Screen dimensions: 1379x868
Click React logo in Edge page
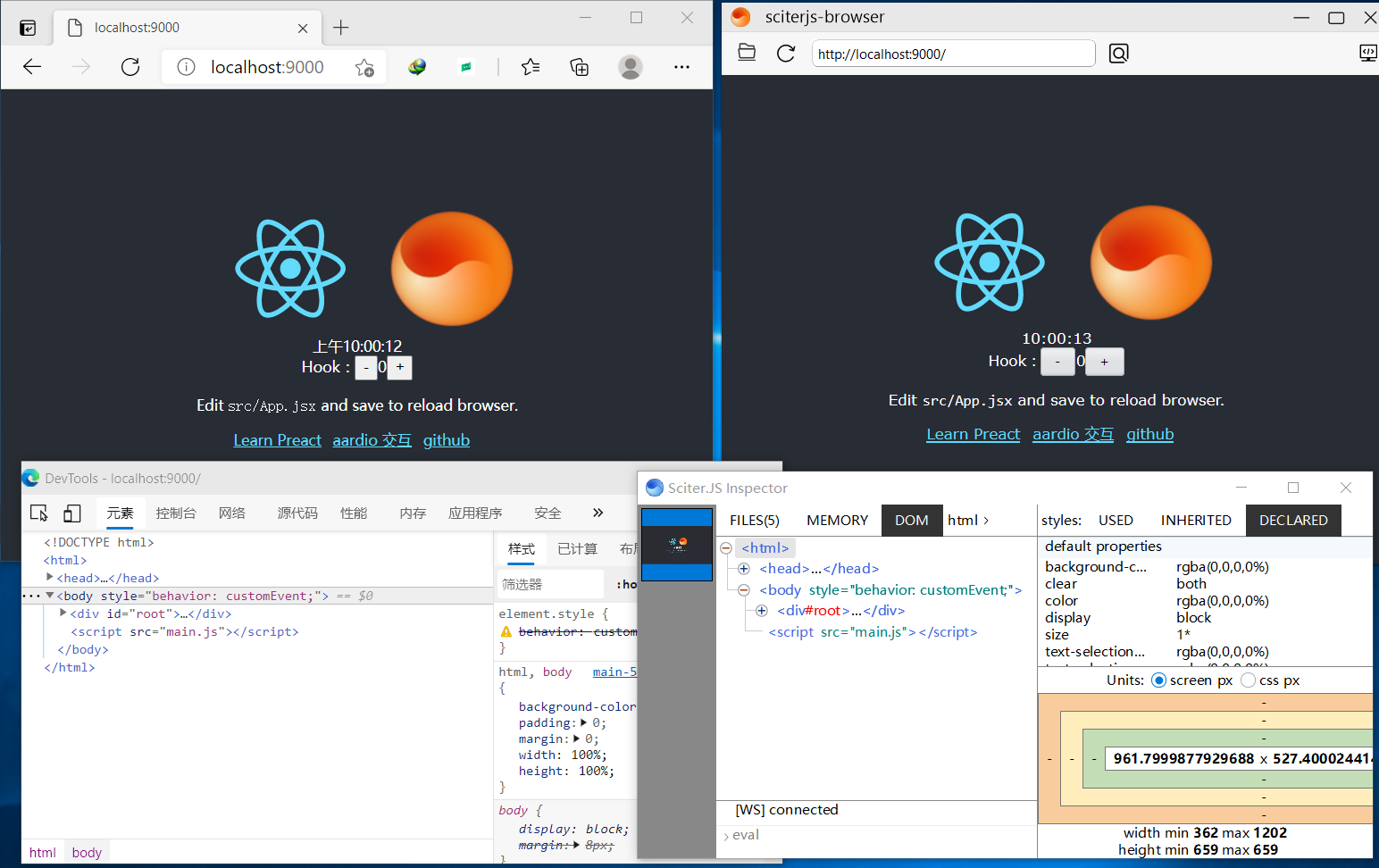pyautogui.click(x=290, y=268)
